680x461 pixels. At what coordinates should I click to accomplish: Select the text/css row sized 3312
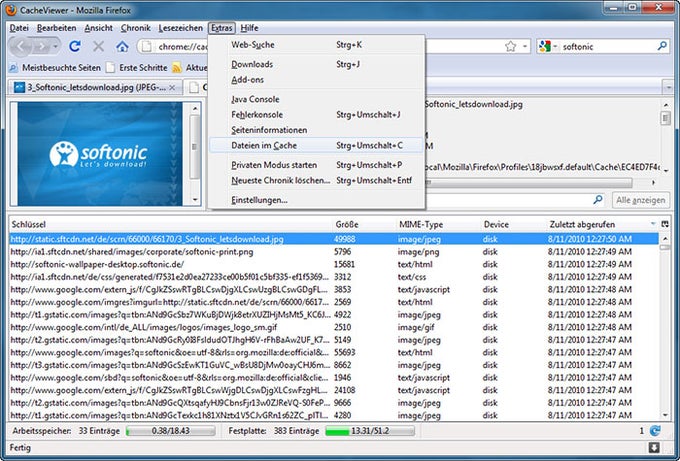tap(333, 277)
